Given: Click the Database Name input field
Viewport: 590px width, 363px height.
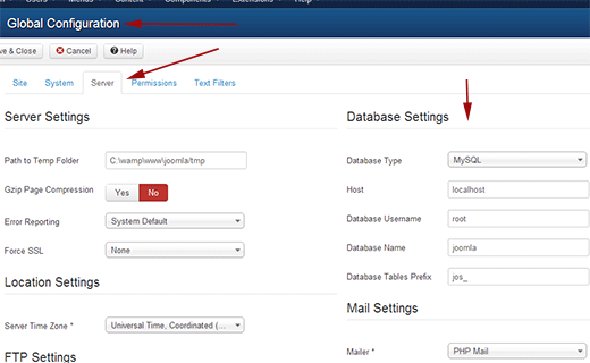Looking at the screenshot, I should pyautogui.click(x=519, y=248).
